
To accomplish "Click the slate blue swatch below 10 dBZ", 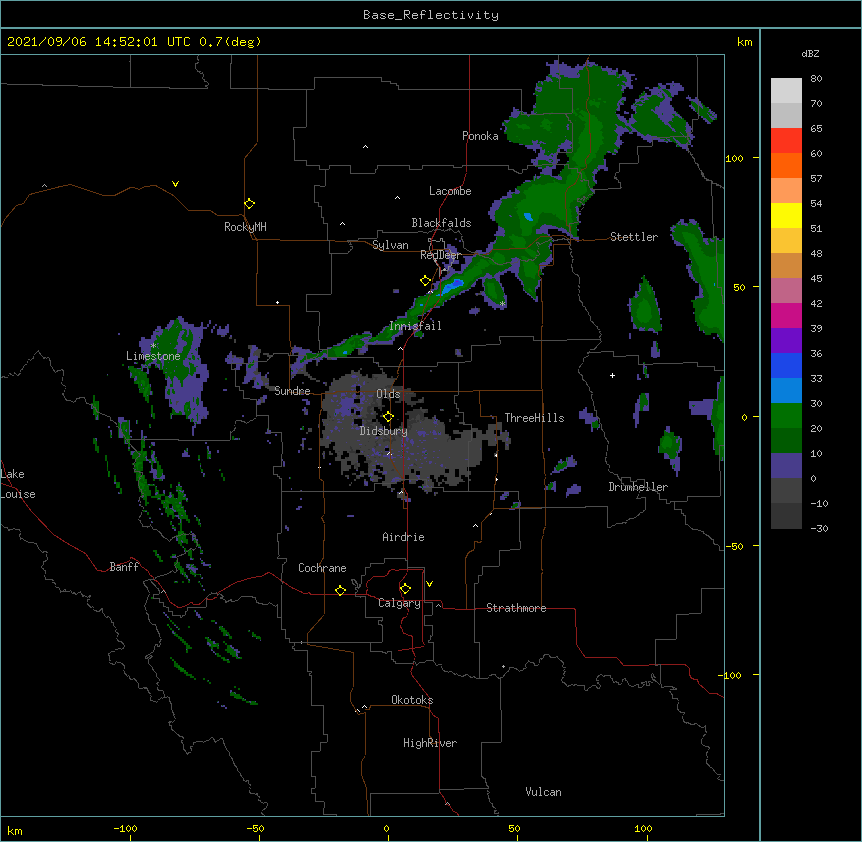I will pos(786,466).
